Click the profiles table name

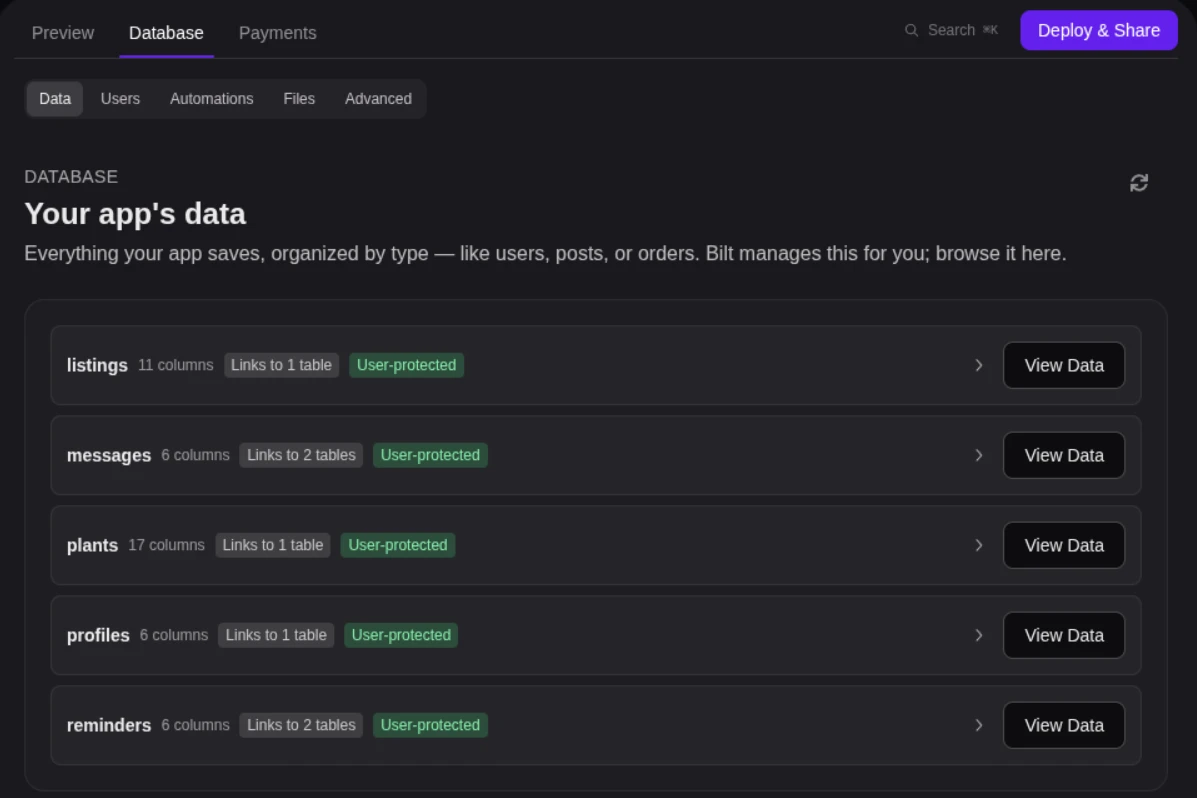[x=98, y=635]
